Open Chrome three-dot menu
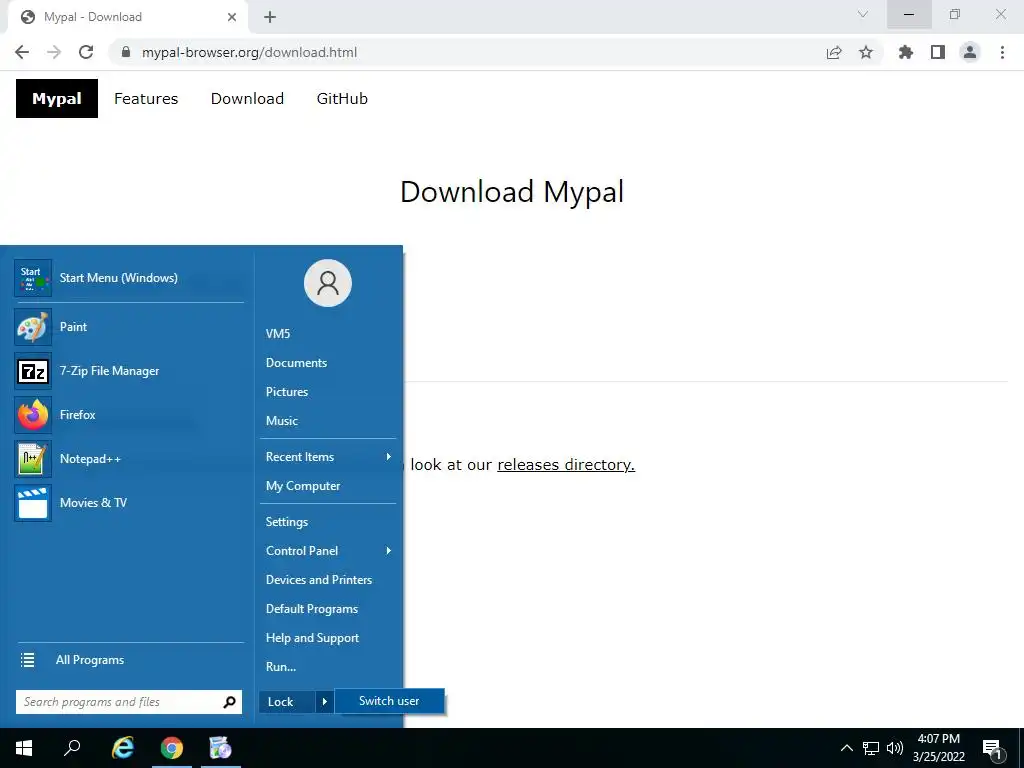The width and height of the screenshot is (1024, 768). click(x=1002, y=52)
